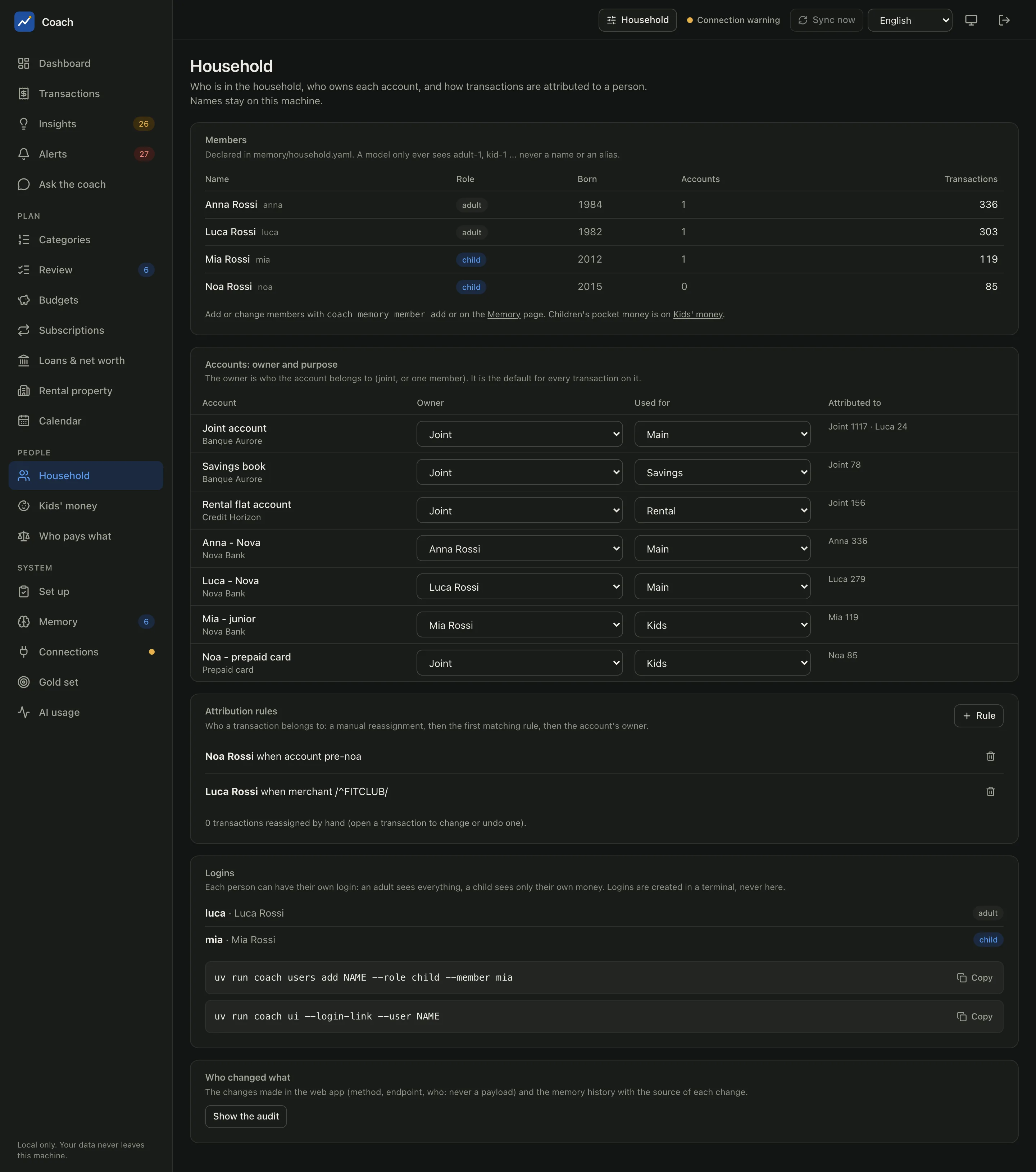Open Calendar sidebar item

(86, 421)
